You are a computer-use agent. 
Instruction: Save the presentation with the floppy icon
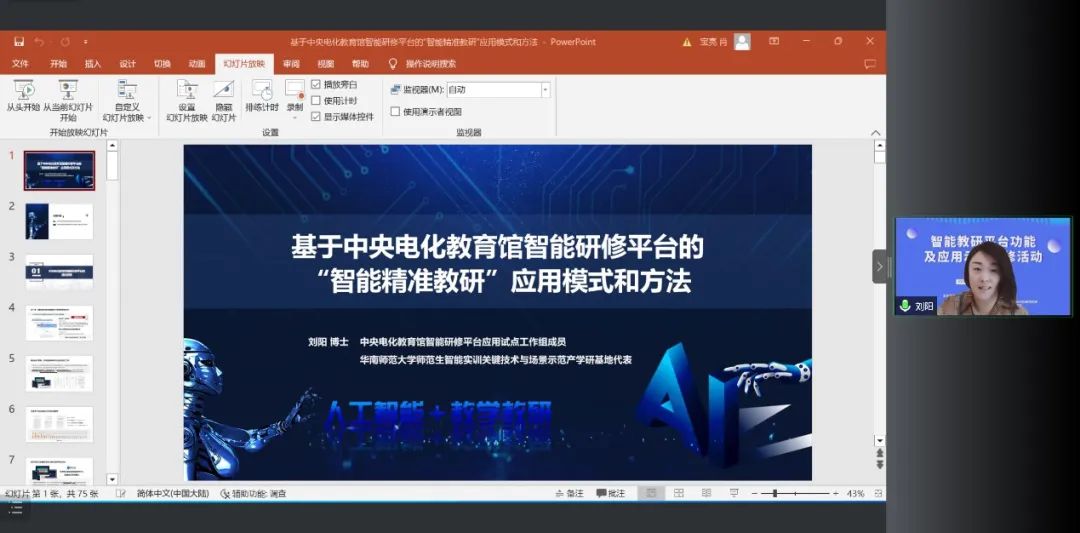19,42
